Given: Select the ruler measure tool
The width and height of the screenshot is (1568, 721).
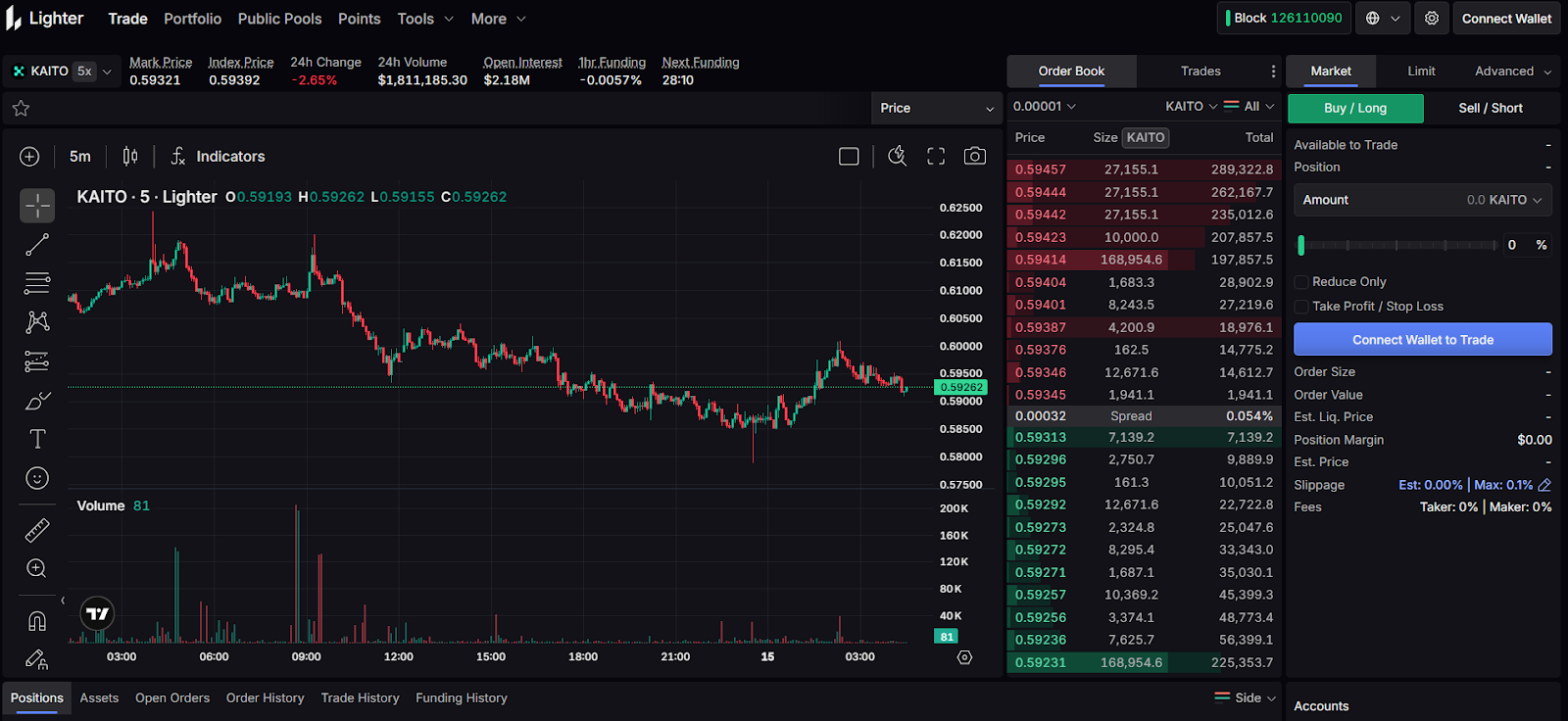Looking at the screenshot, I should pyautogui.click(x=37, y=530).
